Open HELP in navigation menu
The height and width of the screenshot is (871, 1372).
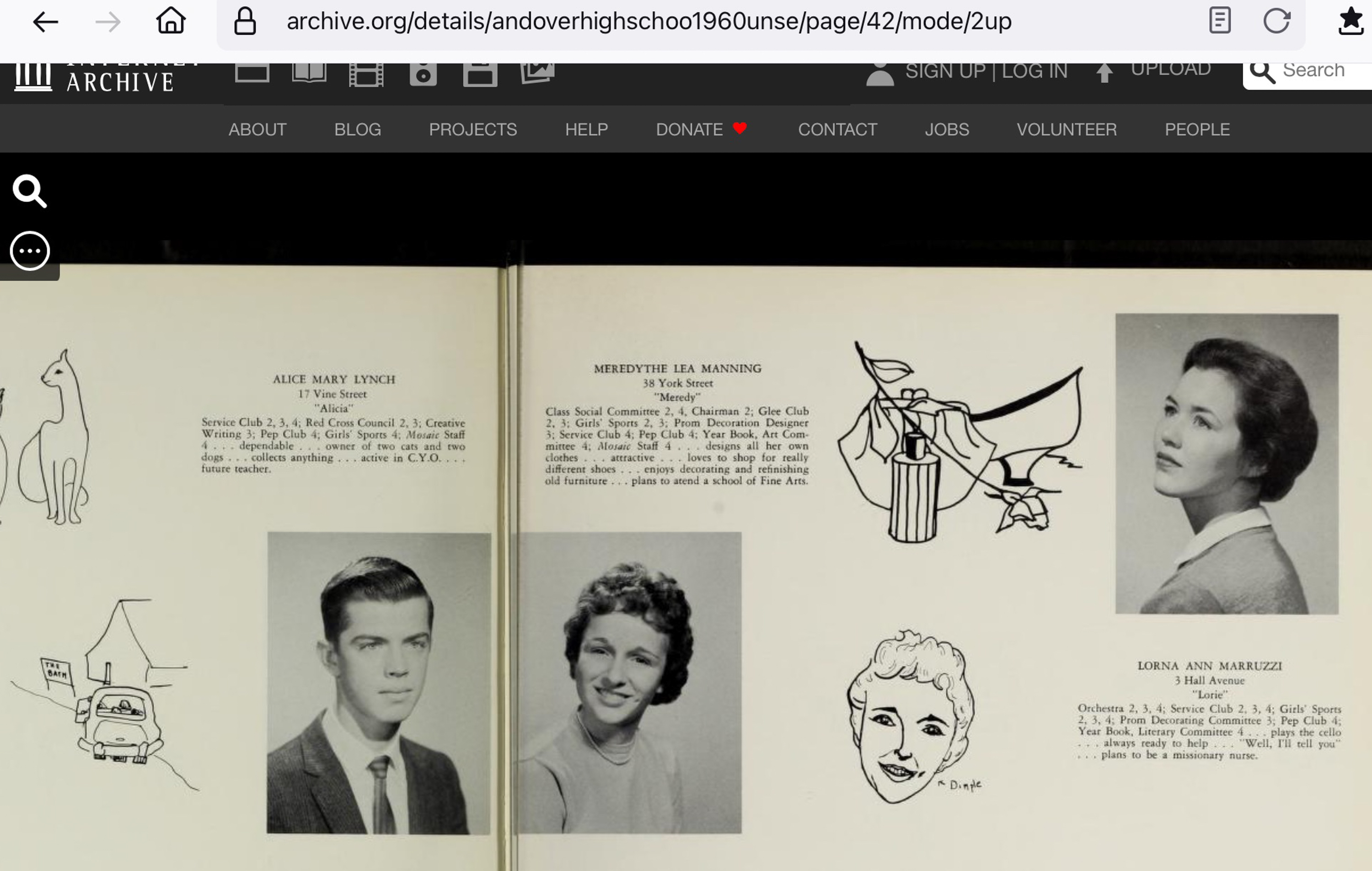tap(586, 130)
